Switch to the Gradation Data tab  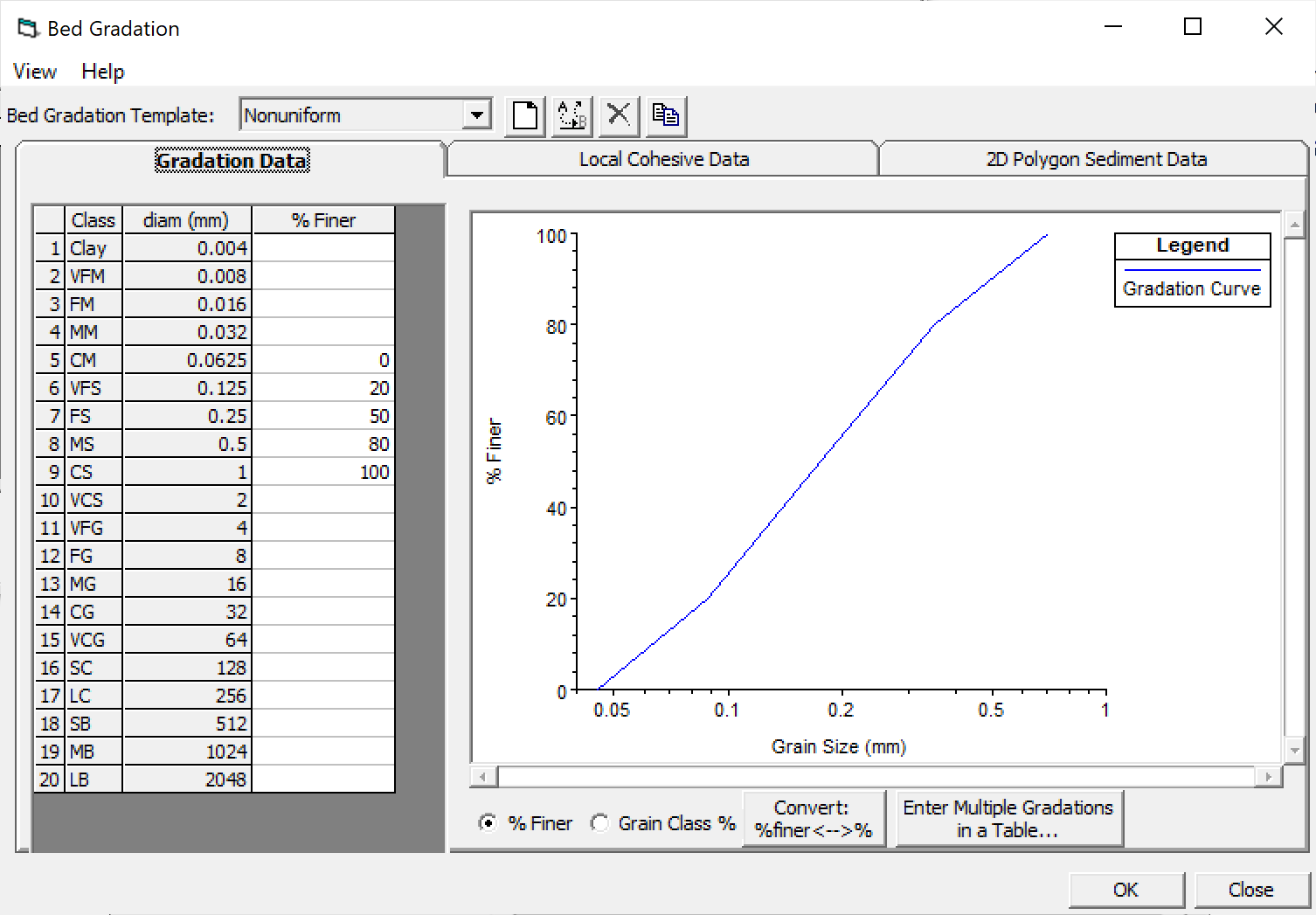[232, 160]
